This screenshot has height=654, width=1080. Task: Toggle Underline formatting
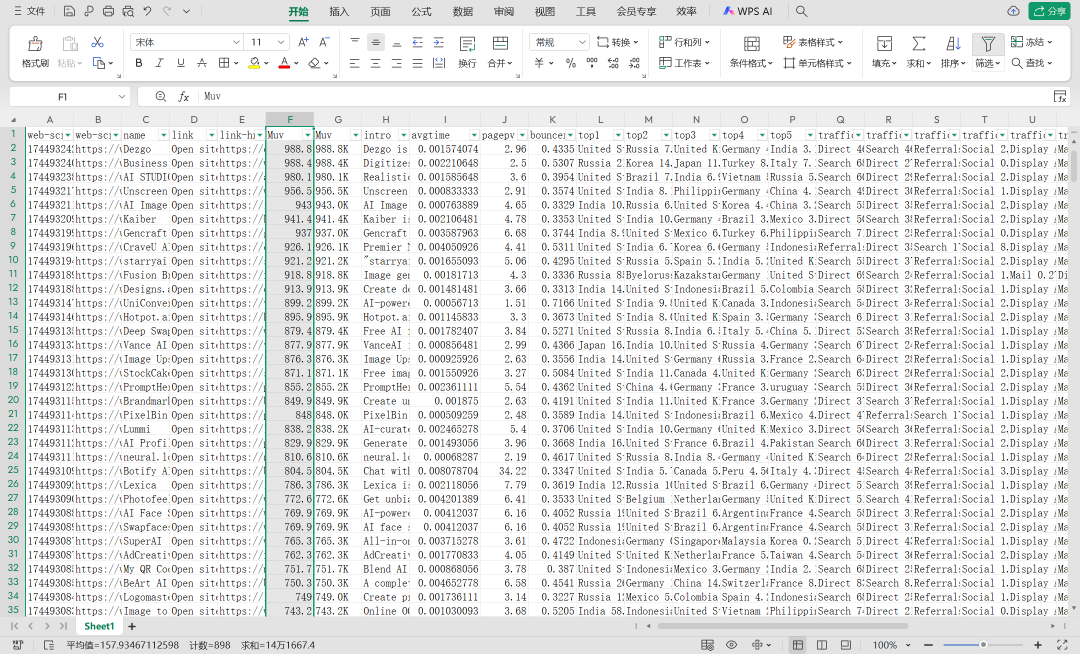click(180, 63)
